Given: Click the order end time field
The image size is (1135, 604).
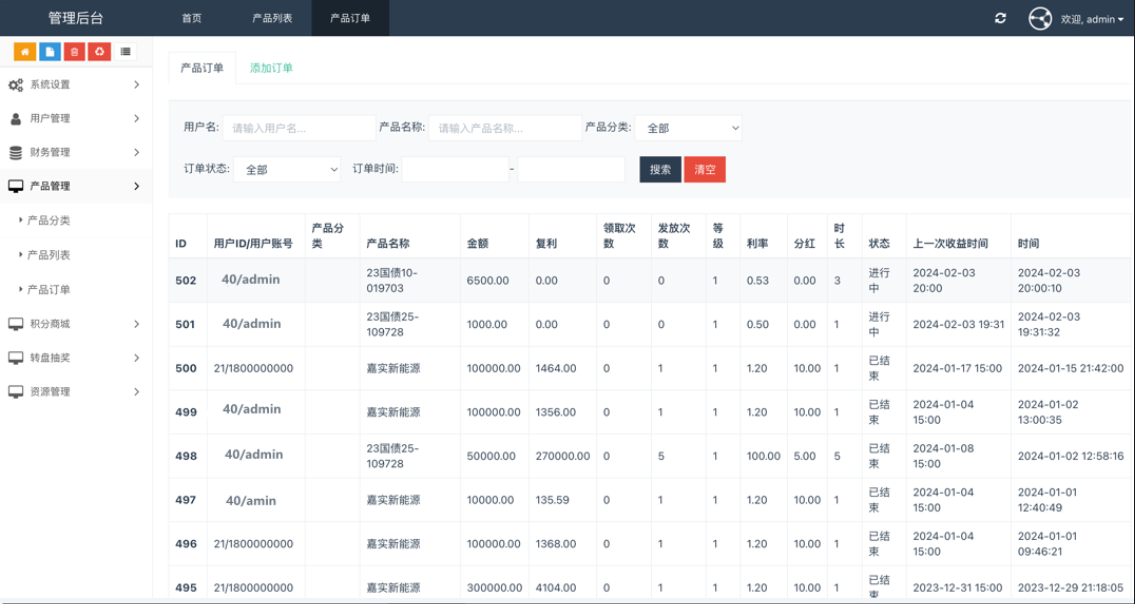Looking at the screenshot, I should [571, 169].
